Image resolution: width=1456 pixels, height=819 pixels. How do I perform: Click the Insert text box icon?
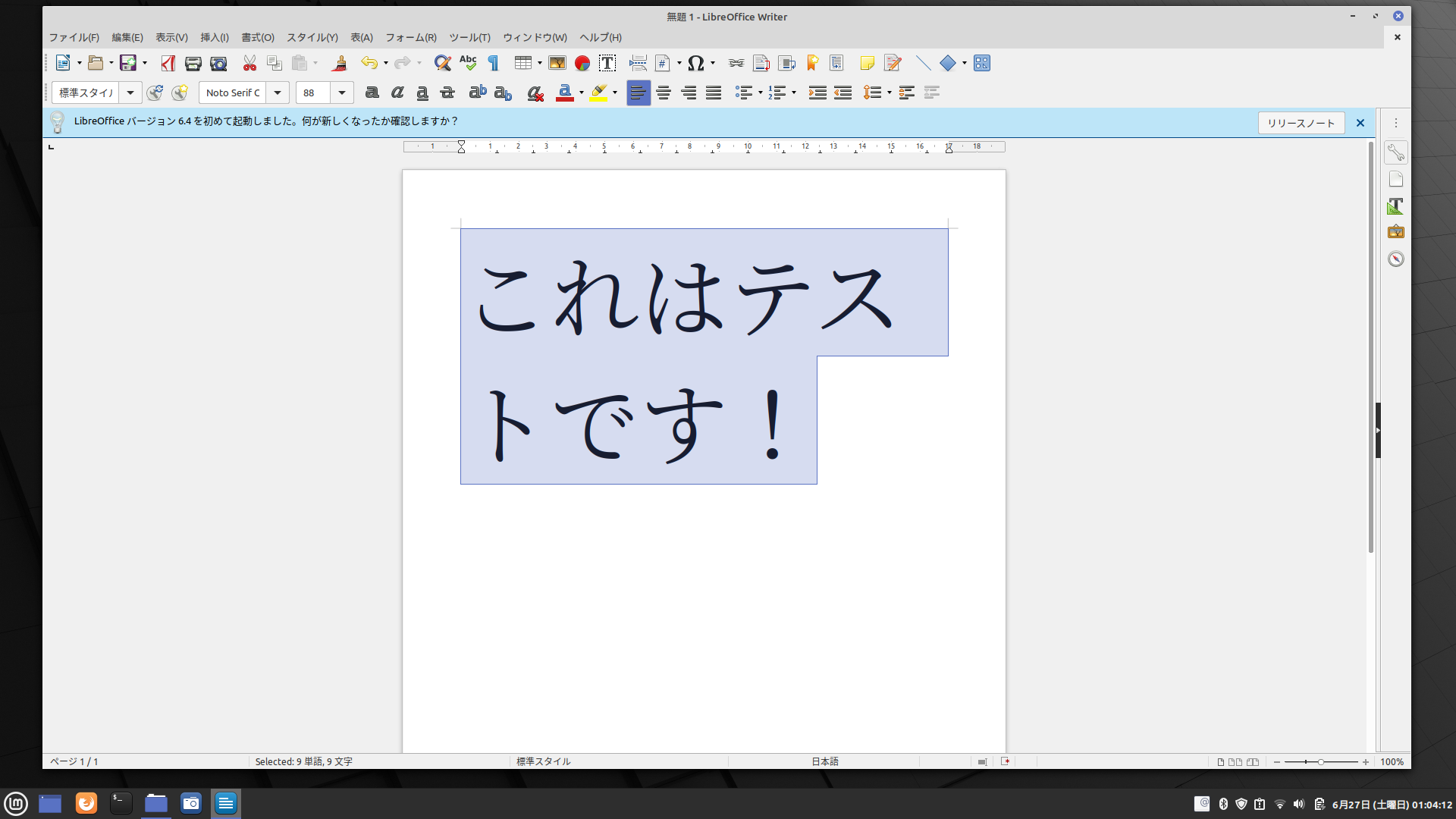607,63
